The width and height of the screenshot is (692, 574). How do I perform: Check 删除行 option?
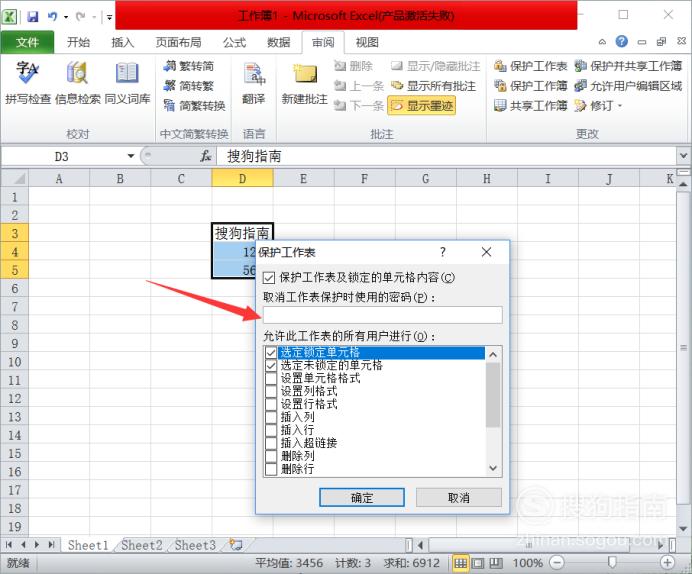(271, 469)
